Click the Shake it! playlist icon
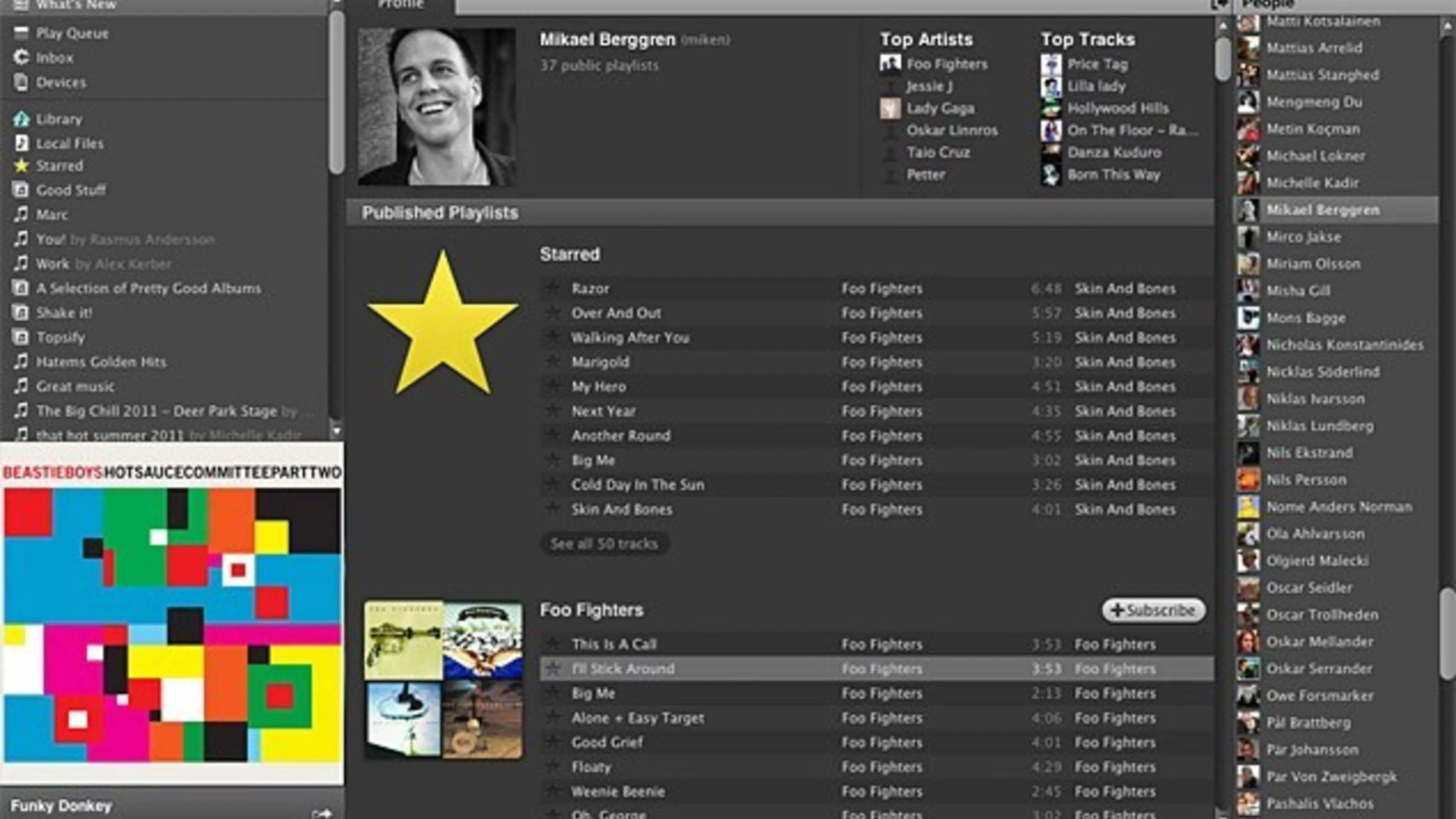1456x819 pixels. tap(21, 312)
